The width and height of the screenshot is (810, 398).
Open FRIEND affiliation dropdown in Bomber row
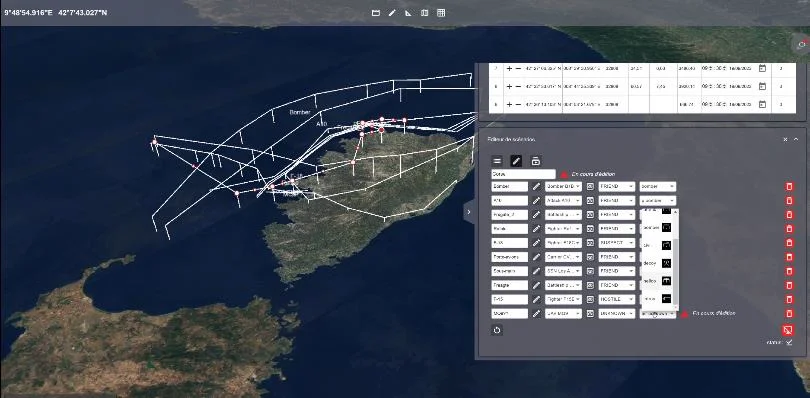pos(617,187)
